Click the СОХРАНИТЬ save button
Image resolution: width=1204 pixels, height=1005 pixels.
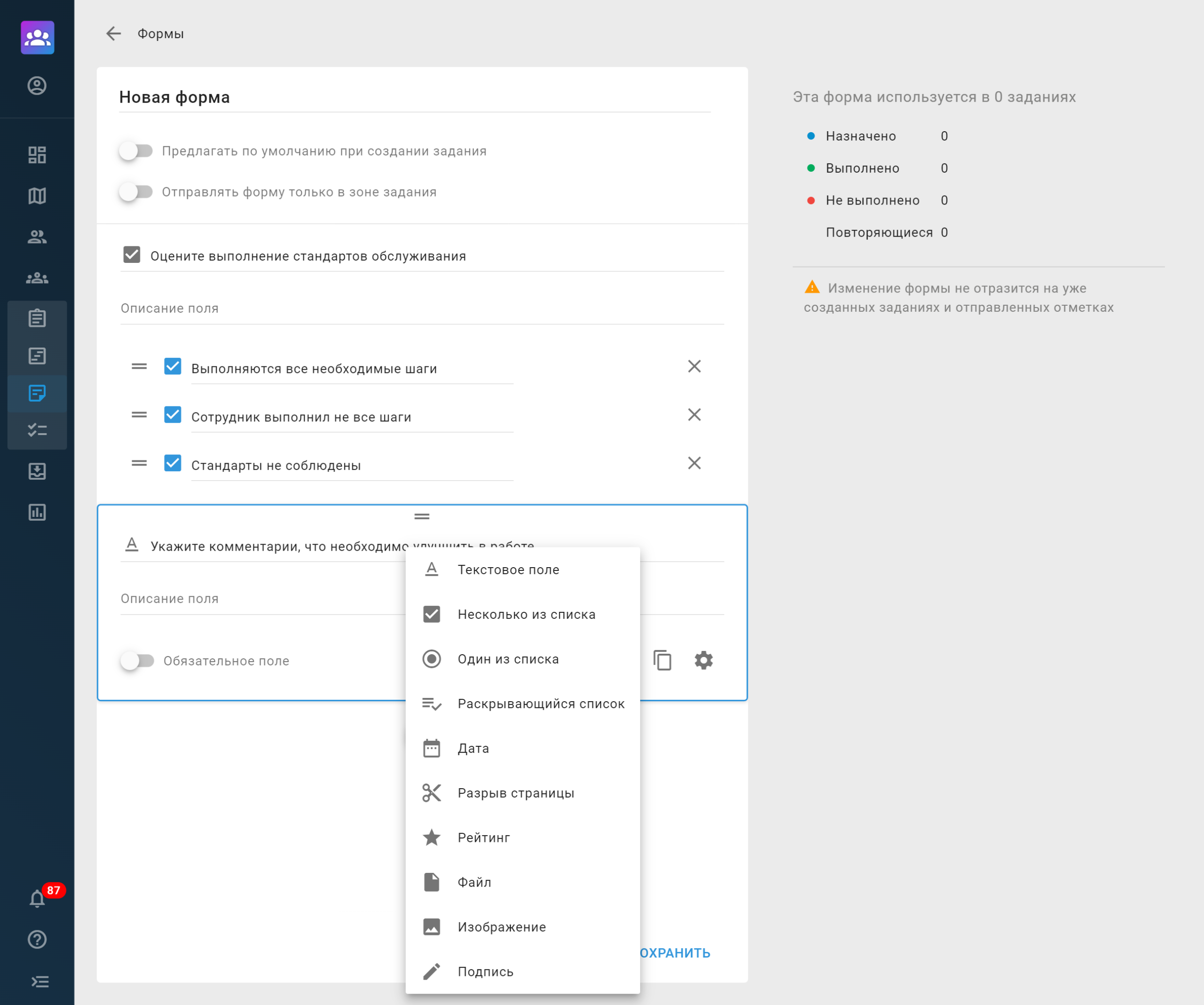click(x=675, y=953)
